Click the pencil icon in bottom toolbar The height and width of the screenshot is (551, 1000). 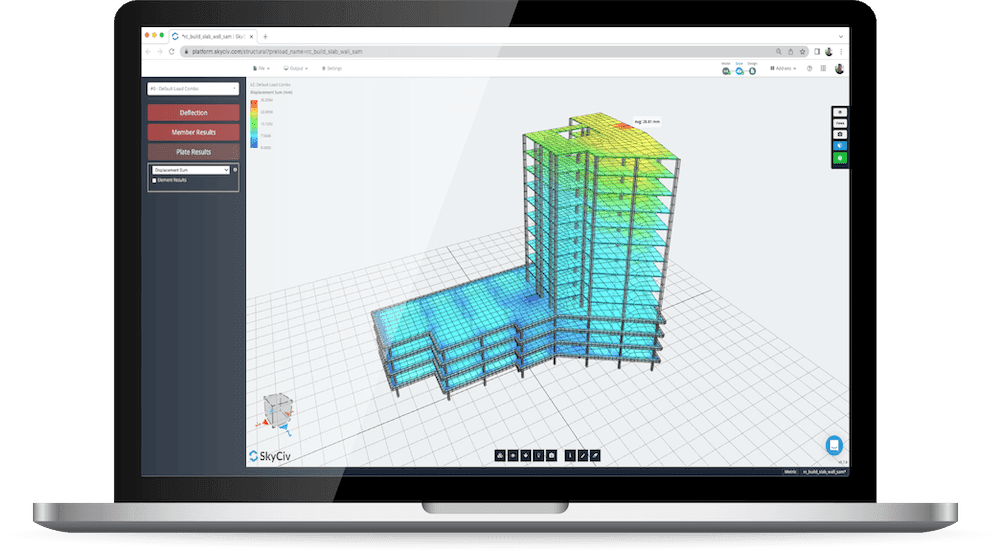coord(582,455)
